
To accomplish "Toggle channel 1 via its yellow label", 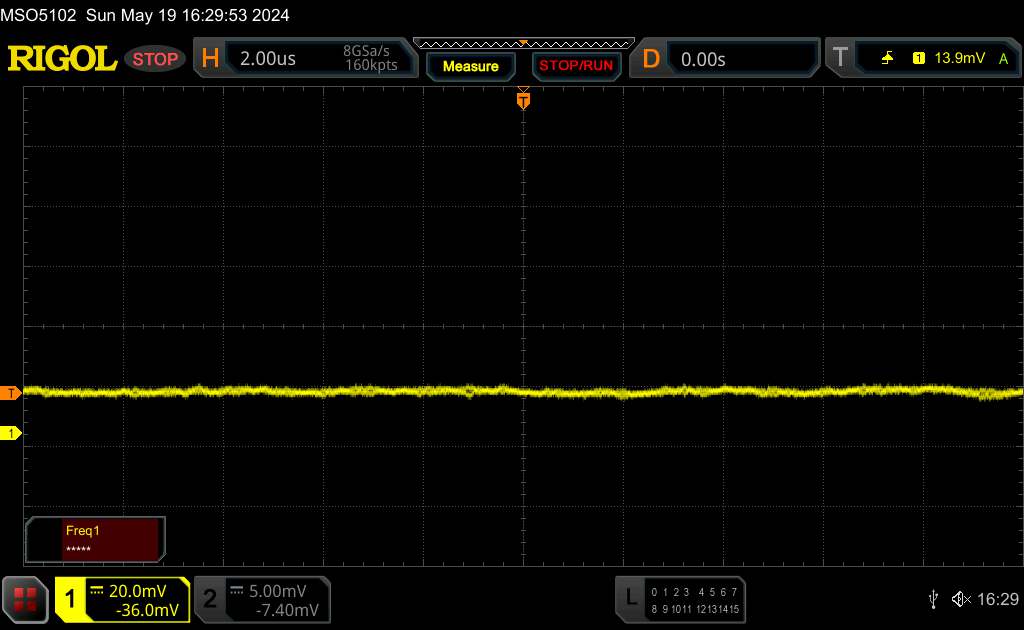I will (70, 599).
